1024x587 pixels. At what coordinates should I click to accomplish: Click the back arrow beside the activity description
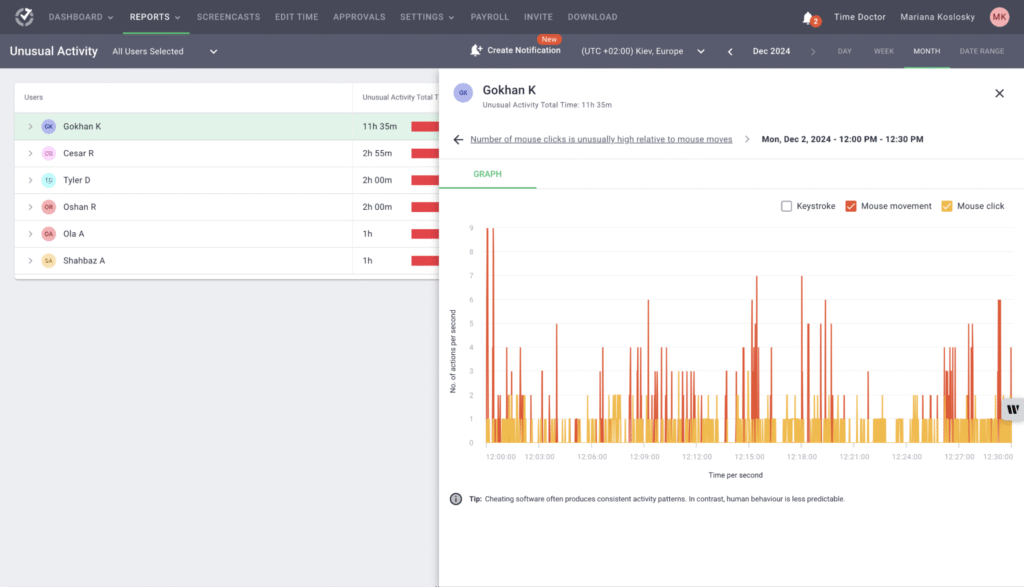tap(458, 139)
